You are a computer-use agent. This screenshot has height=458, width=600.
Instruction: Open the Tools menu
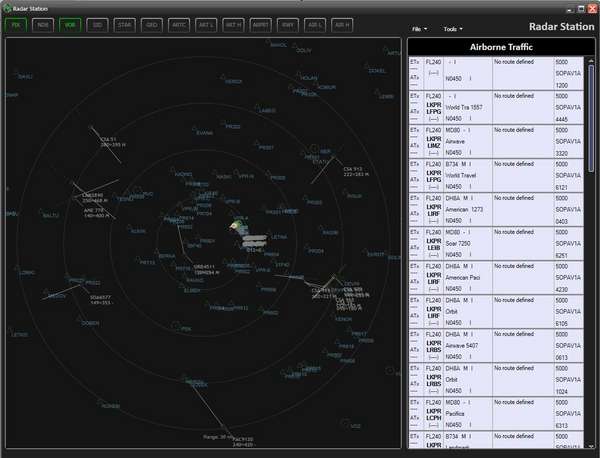[x=453, y=29]
